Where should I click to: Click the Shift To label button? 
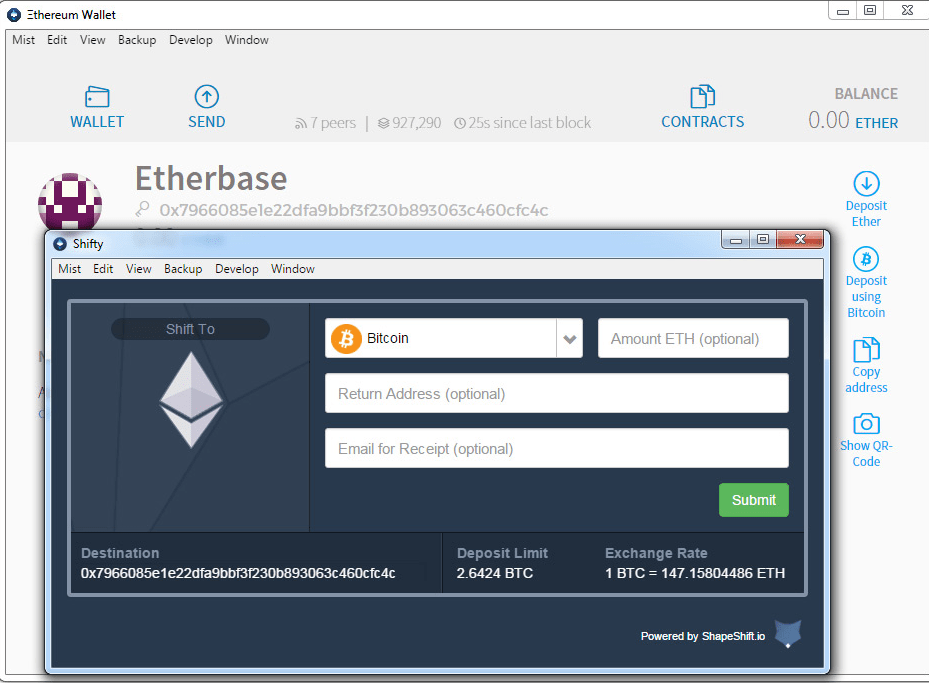point(190,329)
